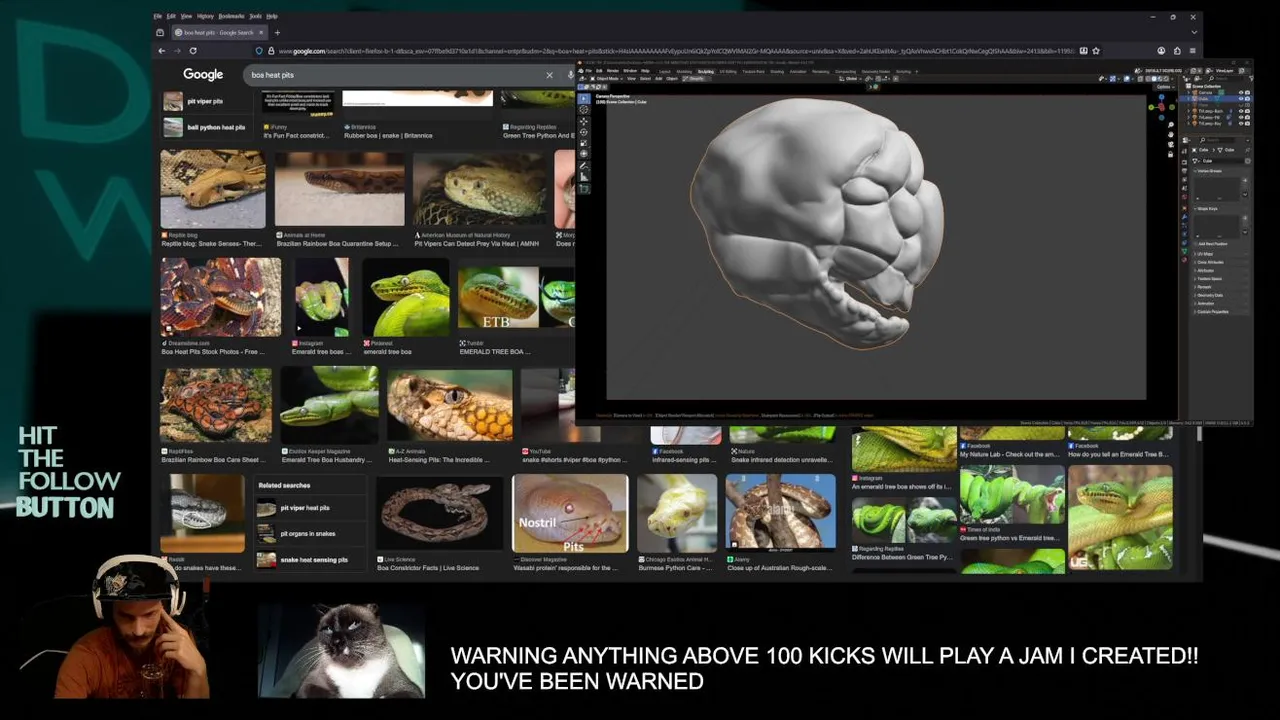Open the viewport Options dropdown
The image size is (1280, 720).
point(1166,87)
